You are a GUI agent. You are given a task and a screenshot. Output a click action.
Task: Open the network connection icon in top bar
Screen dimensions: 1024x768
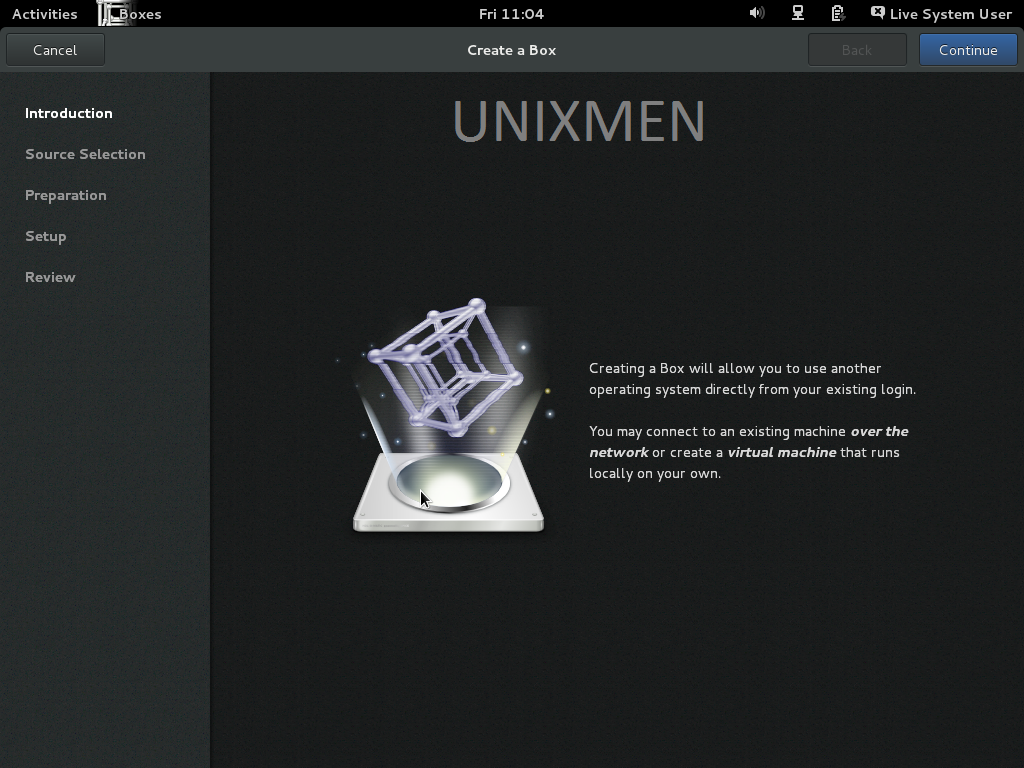pyautogui.click(x=797, y=13)
